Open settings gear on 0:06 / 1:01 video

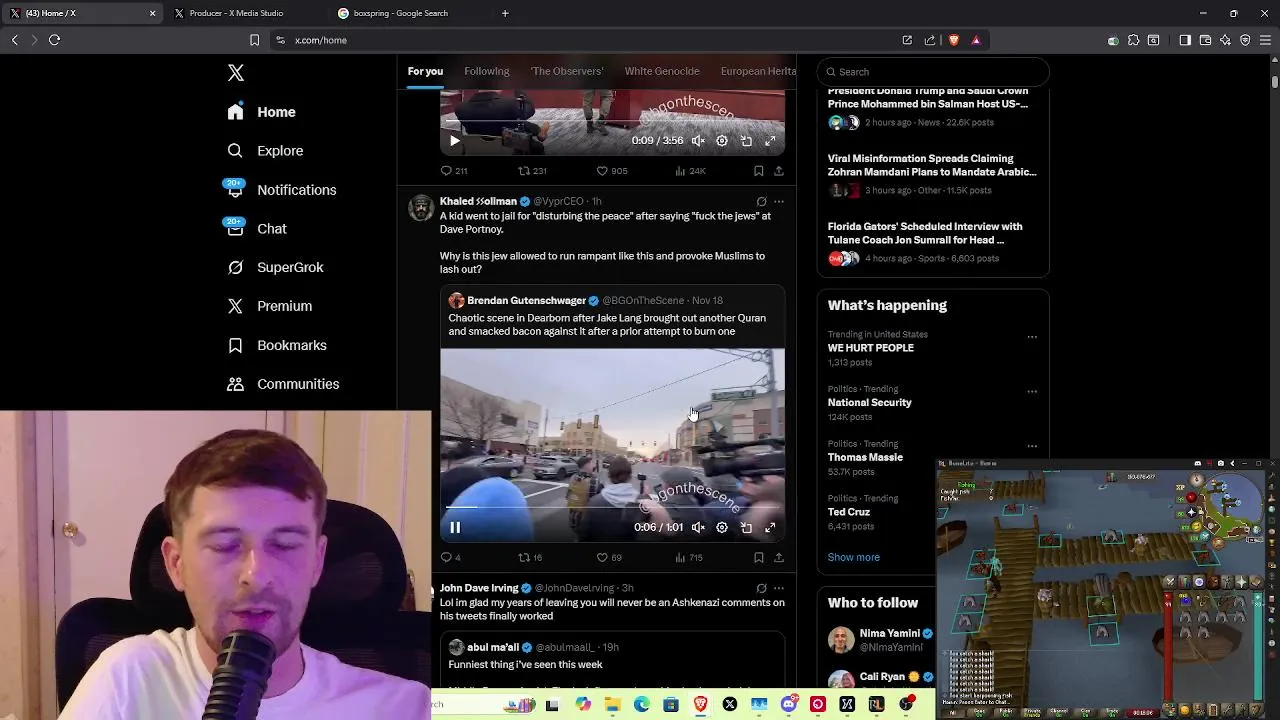[x=722, y=528]
